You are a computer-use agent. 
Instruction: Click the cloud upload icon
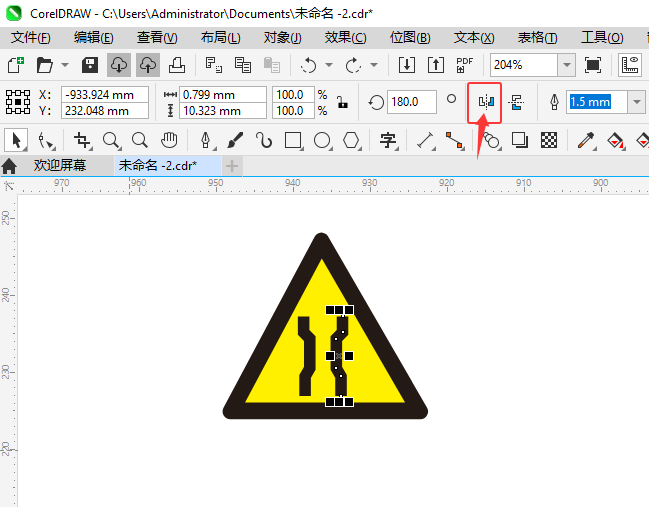(x=148, y=65)
